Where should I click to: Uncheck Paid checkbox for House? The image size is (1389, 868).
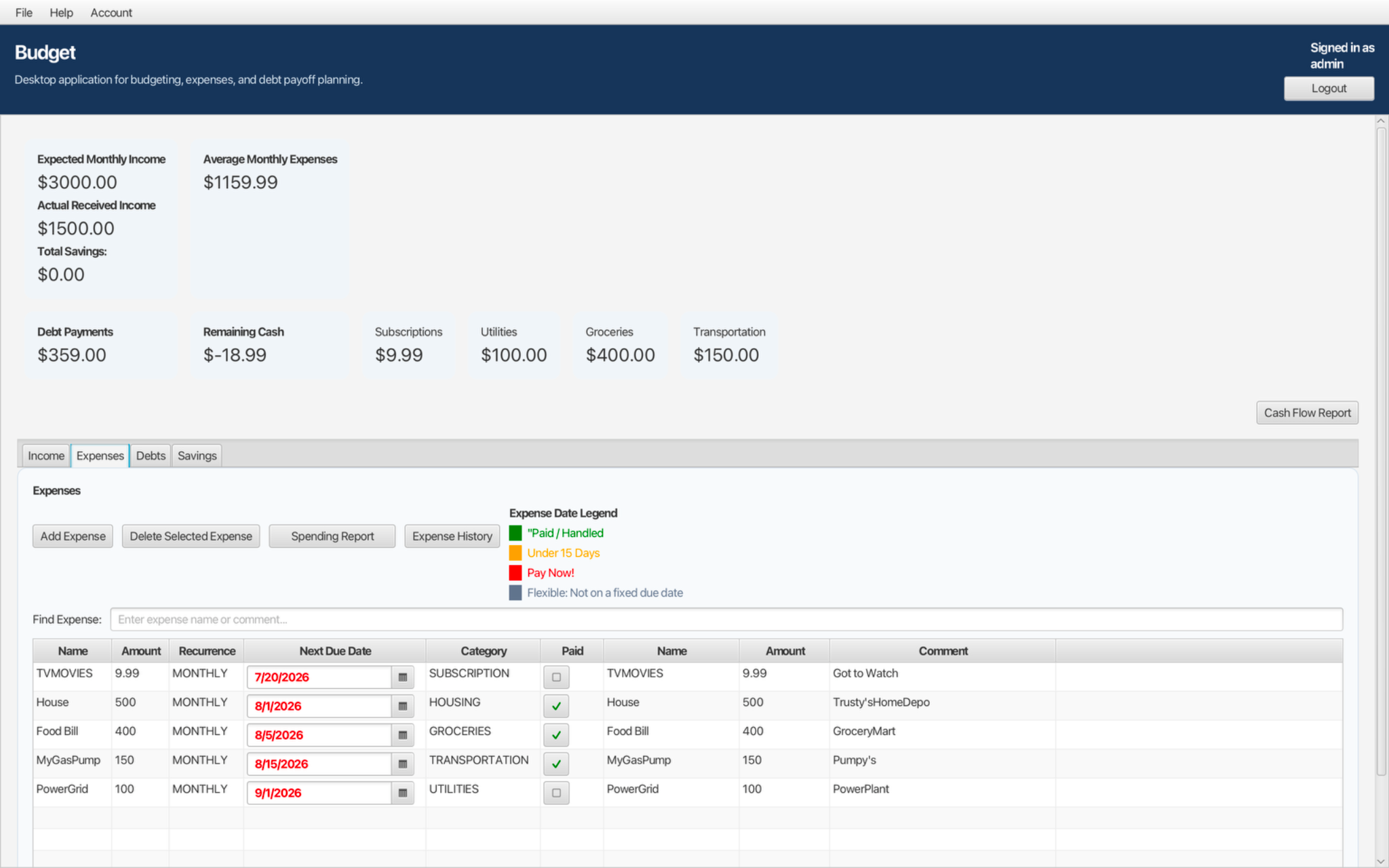click(x=556, y=706)
